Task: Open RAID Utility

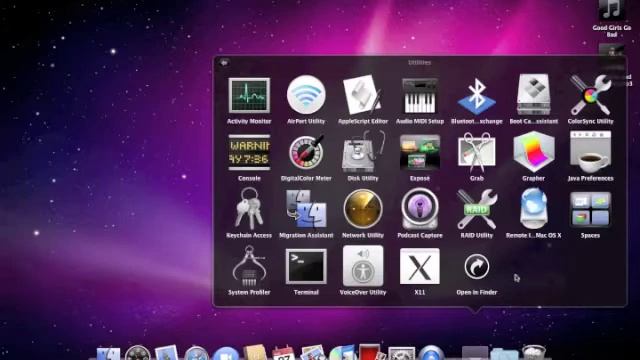Action: (x=477, y=209)
